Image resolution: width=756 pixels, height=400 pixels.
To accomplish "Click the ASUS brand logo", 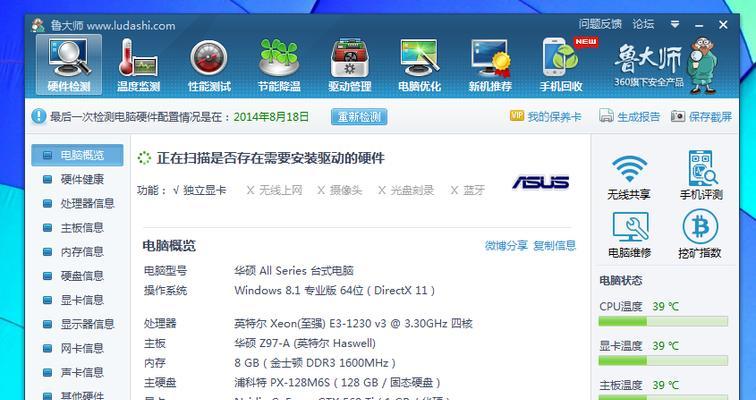I will tap(540, 182).
